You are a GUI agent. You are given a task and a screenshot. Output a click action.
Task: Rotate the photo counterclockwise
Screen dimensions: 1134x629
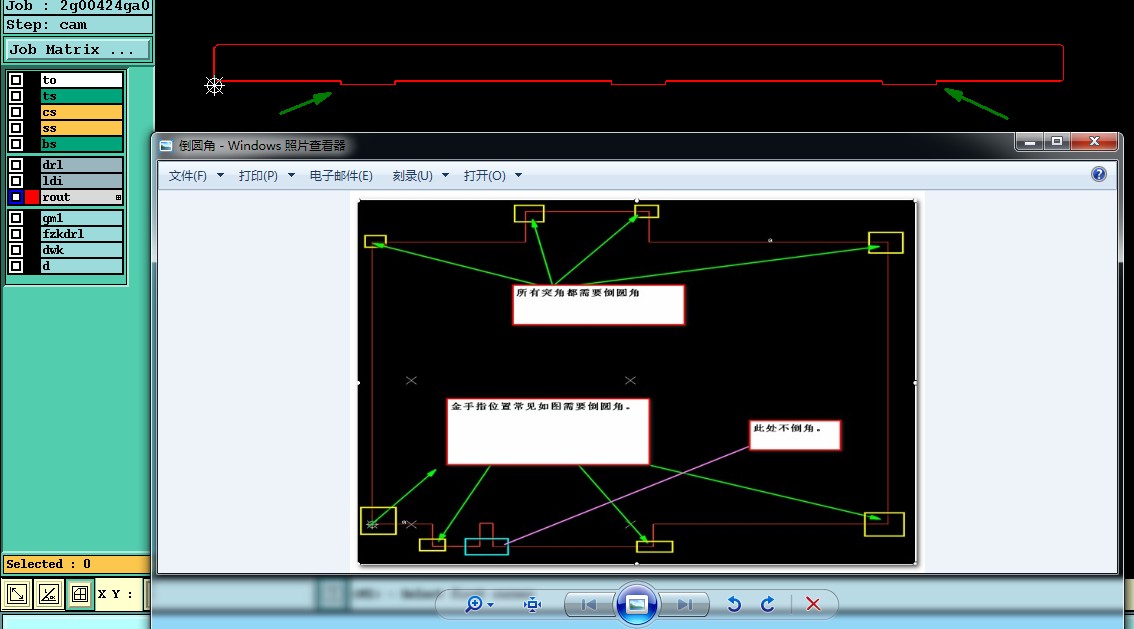point(734,604)
